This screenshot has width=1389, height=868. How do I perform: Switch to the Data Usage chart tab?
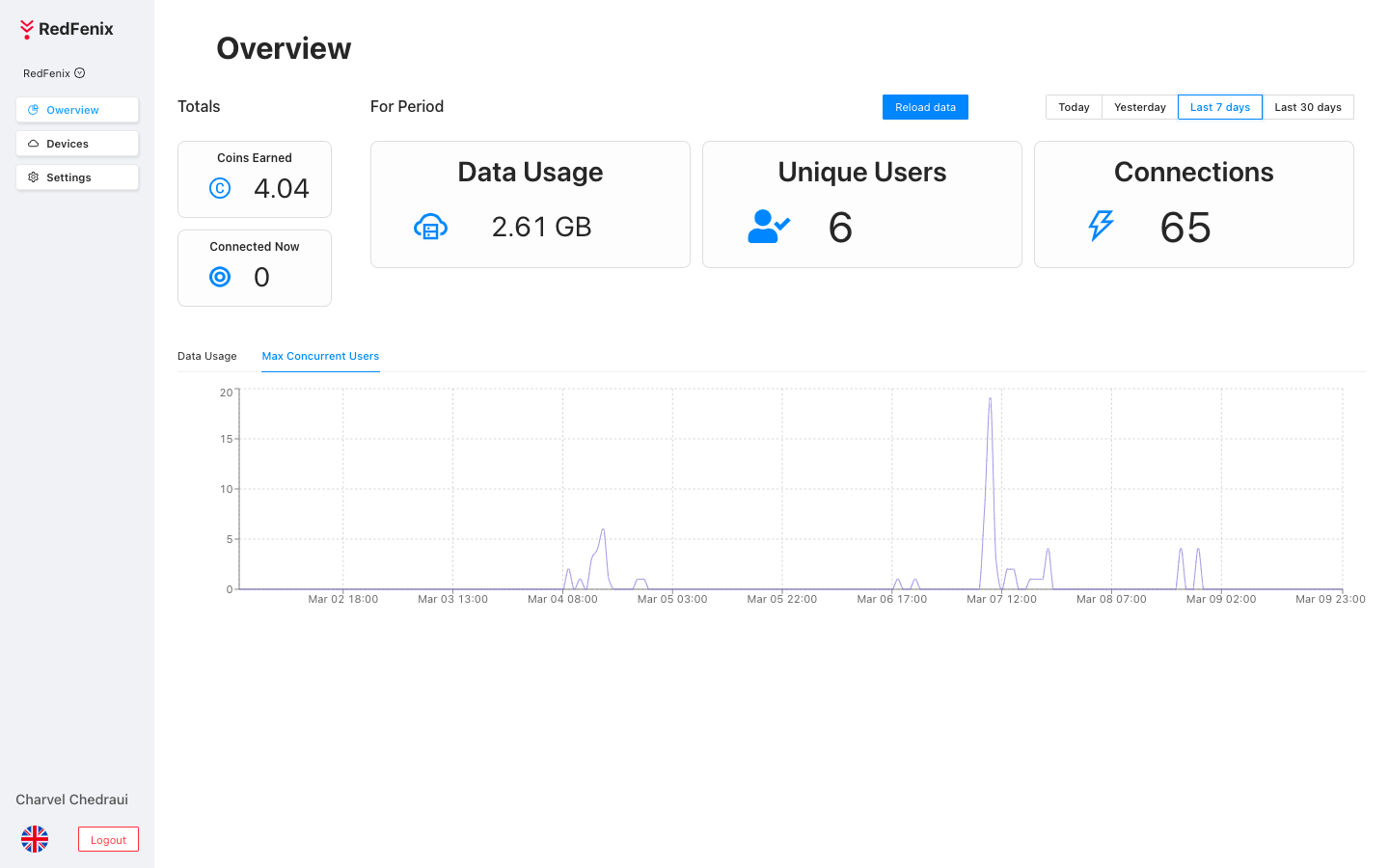click(207, 356)
